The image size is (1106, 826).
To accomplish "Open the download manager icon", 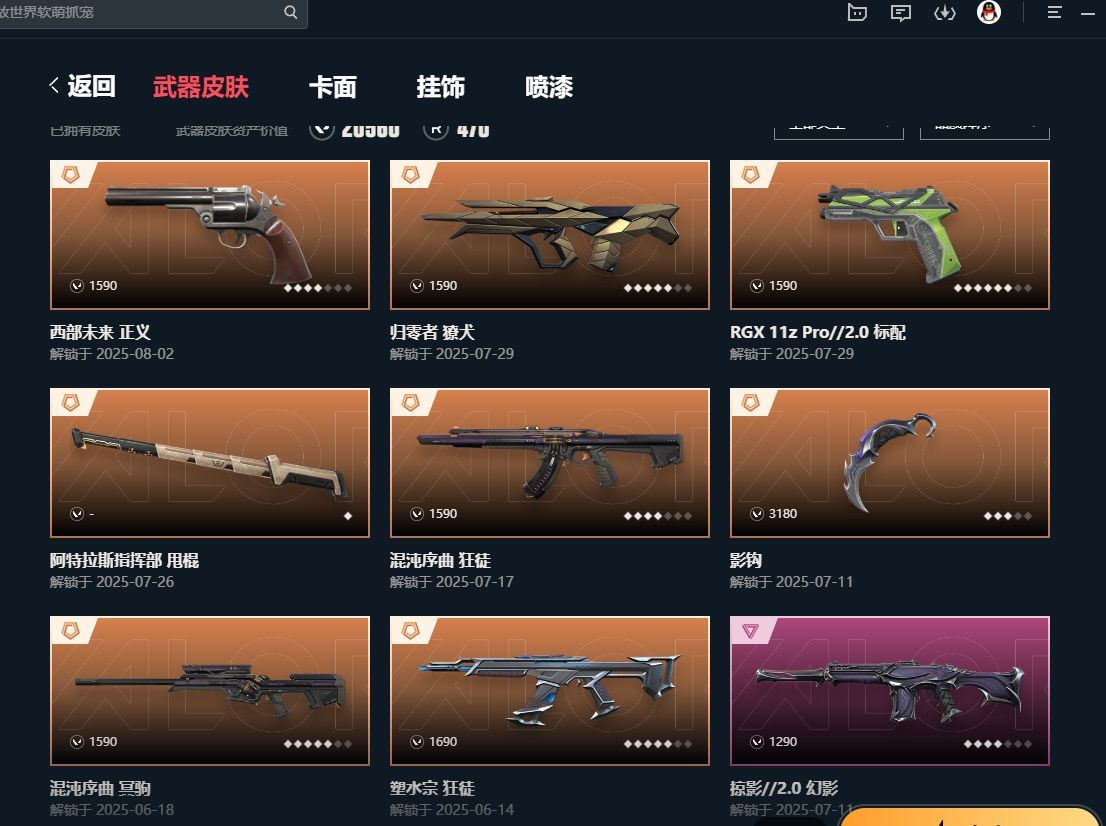I will [x=944, y=13].
